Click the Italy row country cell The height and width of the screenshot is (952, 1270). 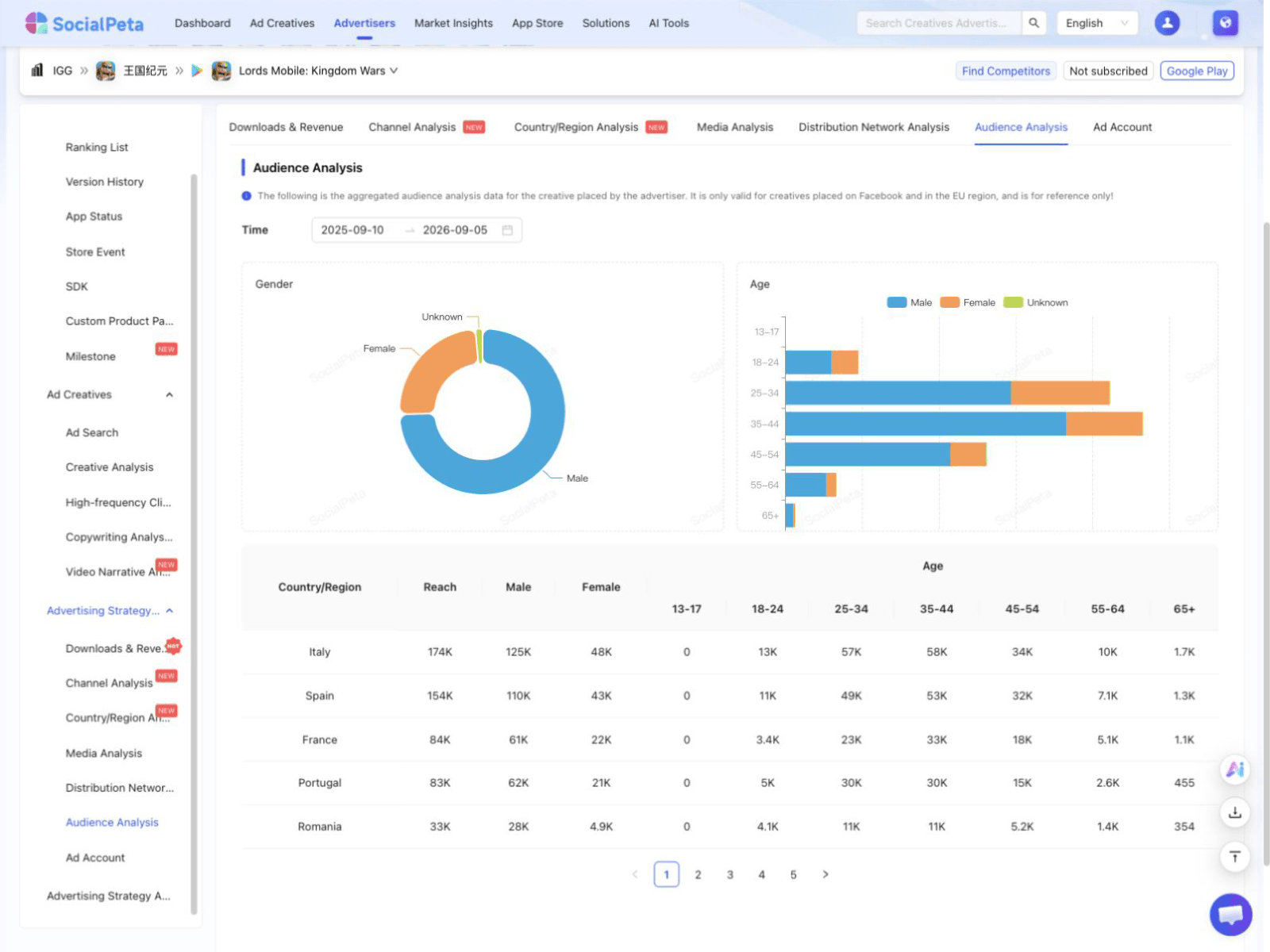[320, 652]
